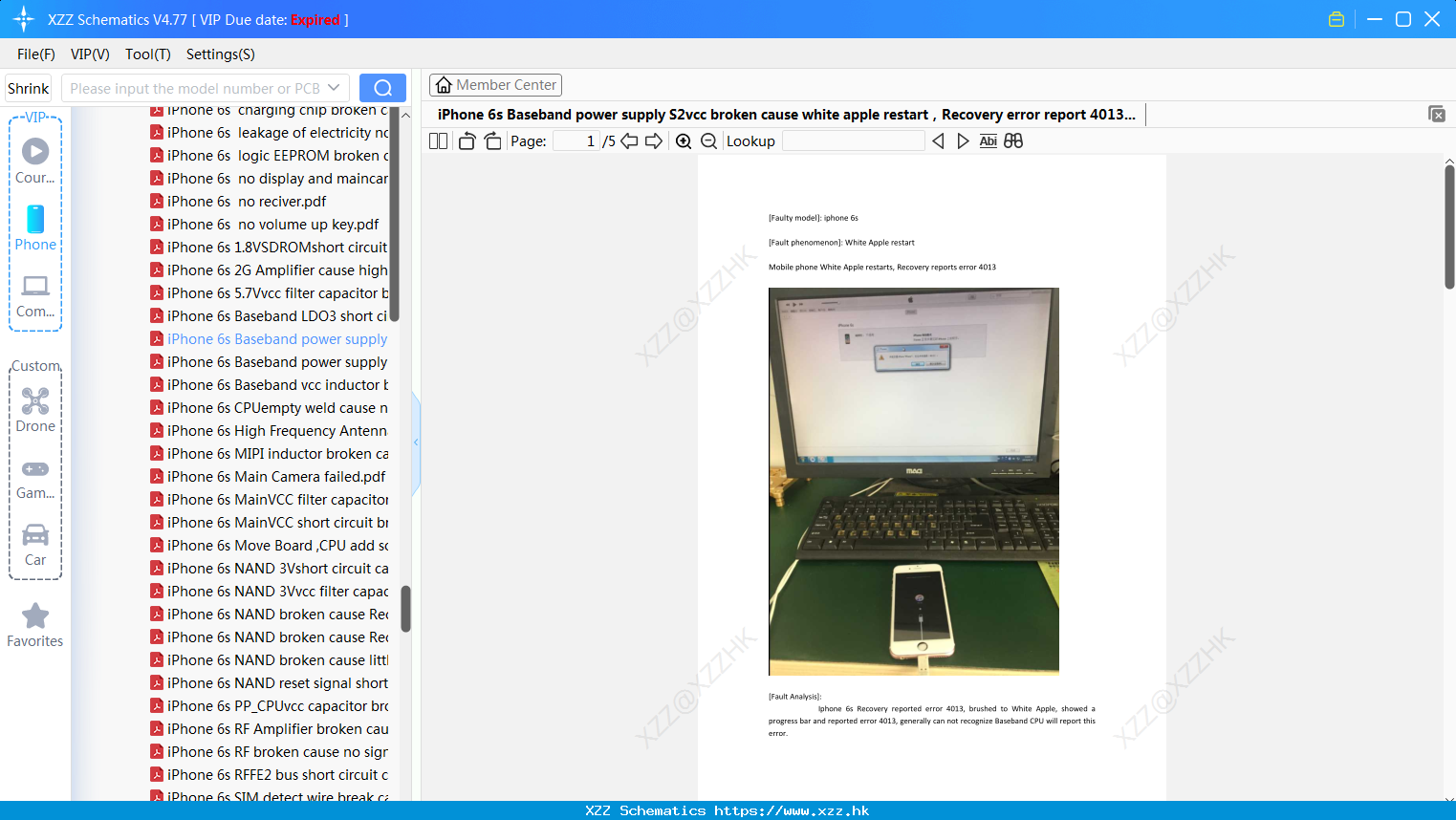Expand model number dropdown arrow
The image size is (1456, 820).
[x=334, y=88]
